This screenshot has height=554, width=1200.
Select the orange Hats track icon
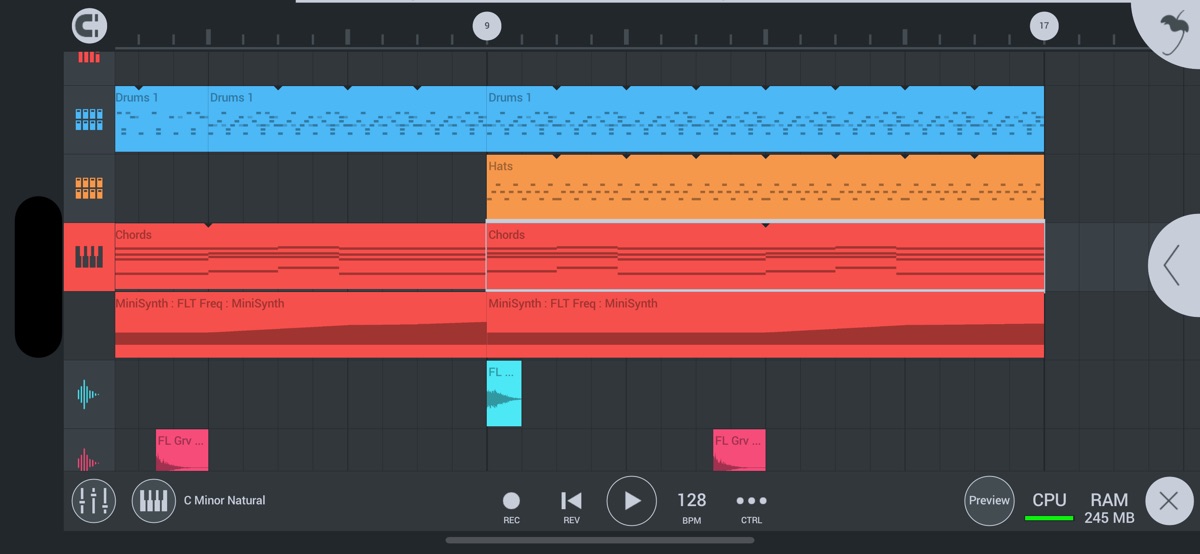pyautogui.click(x=89, y=188)
